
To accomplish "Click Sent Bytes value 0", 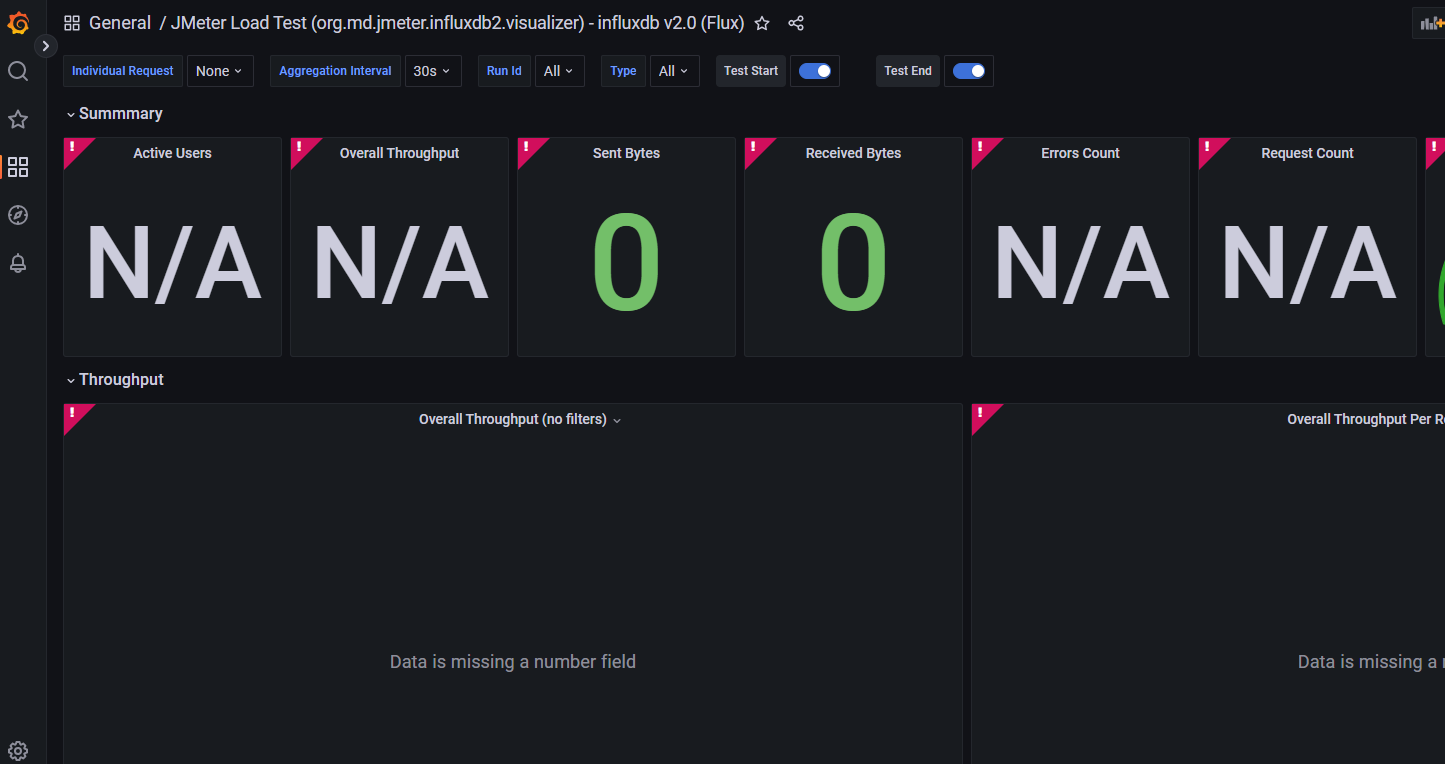I will click(x=626, y=264).
